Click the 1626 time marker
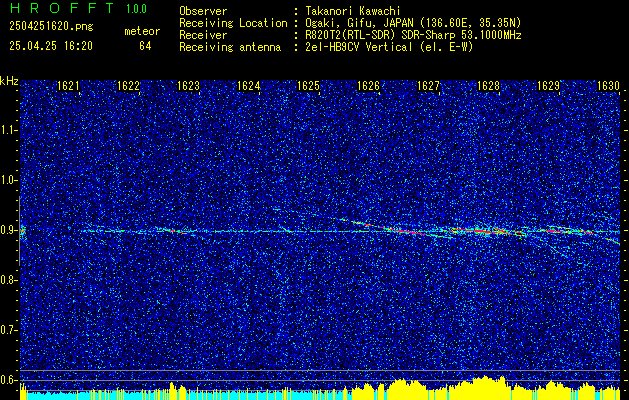 [x=368, y=85]
